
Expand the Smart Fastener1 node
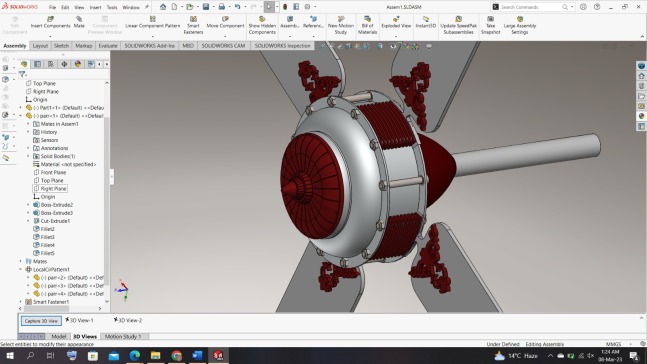(x=21, y=302)
